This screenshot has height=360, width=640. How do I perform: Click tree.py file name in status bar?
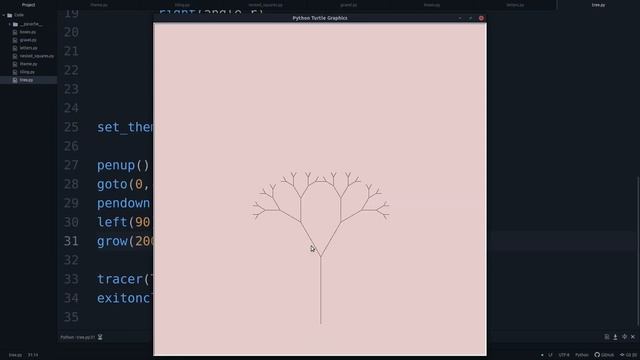[16, 355]
